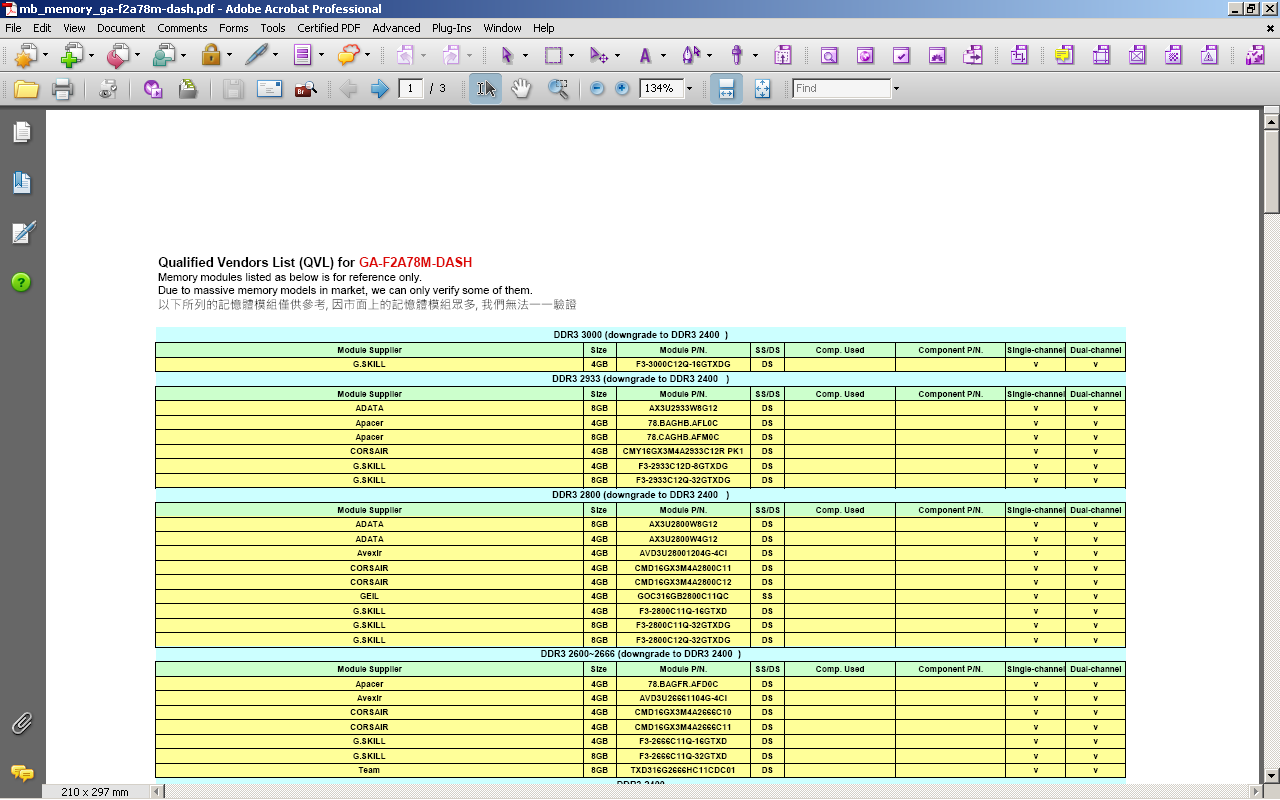Go to next page with the blue arrow
This screenshot has width=1280, height=800.
380,89
